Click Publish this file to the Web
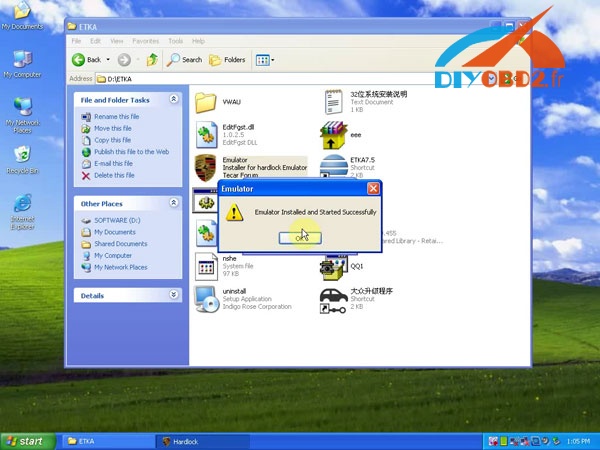This screenshot has width=600, height=450. 132,152
